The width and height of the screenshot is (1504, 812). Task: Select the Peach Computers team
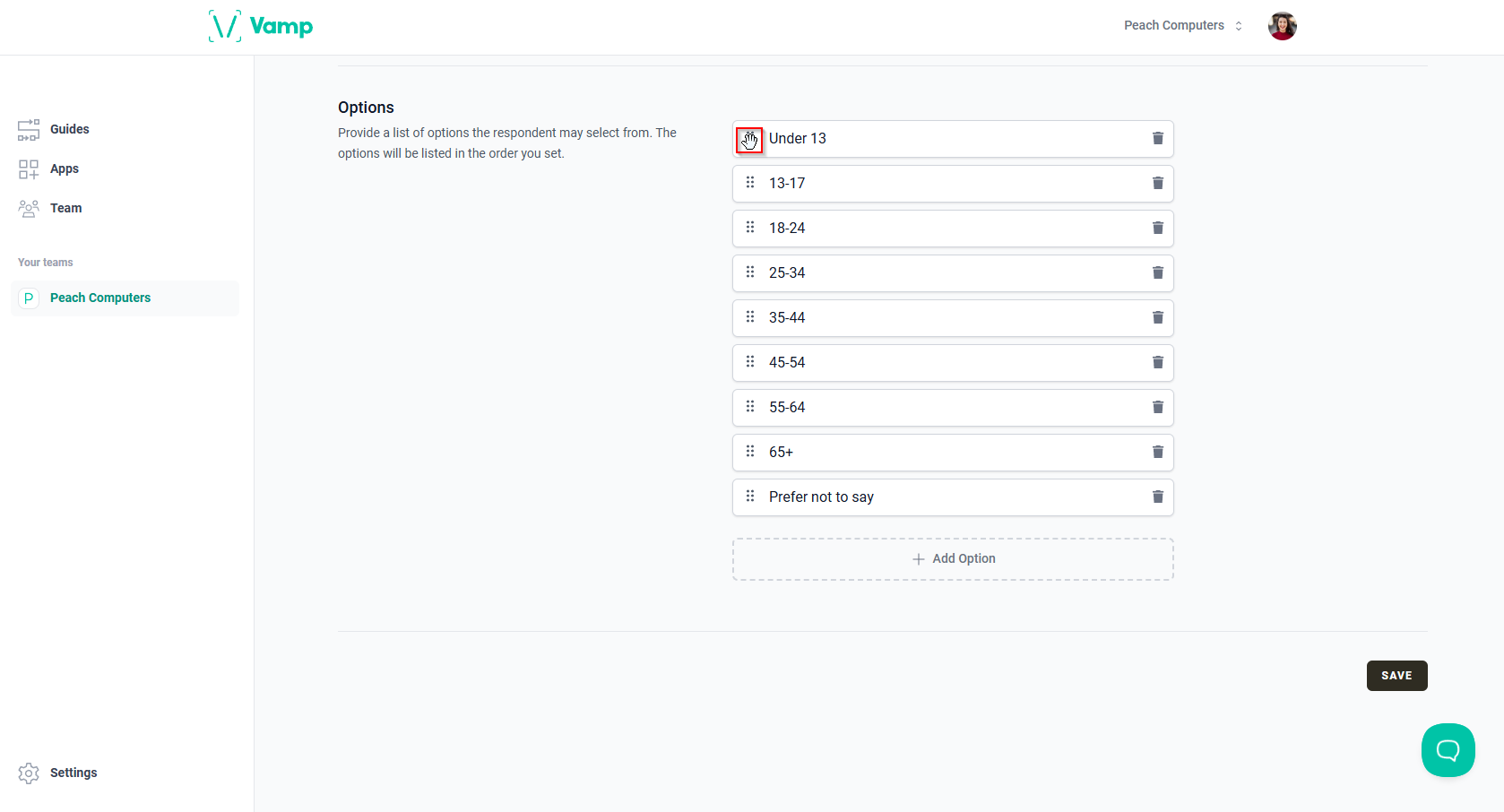pyautogui.click(x=125, y=298)
